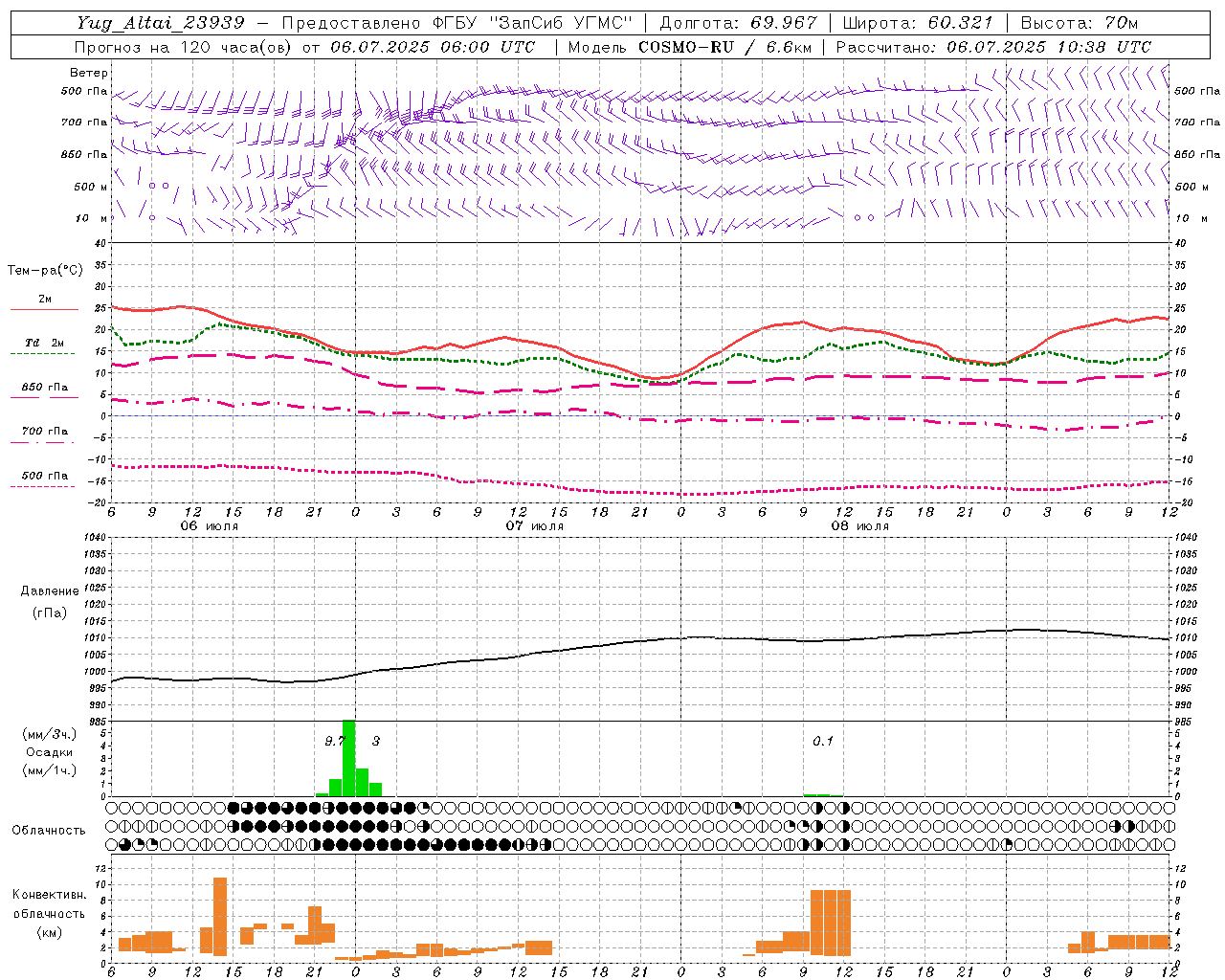Select the Высота: 70м elevation label

pos(1079,23)
